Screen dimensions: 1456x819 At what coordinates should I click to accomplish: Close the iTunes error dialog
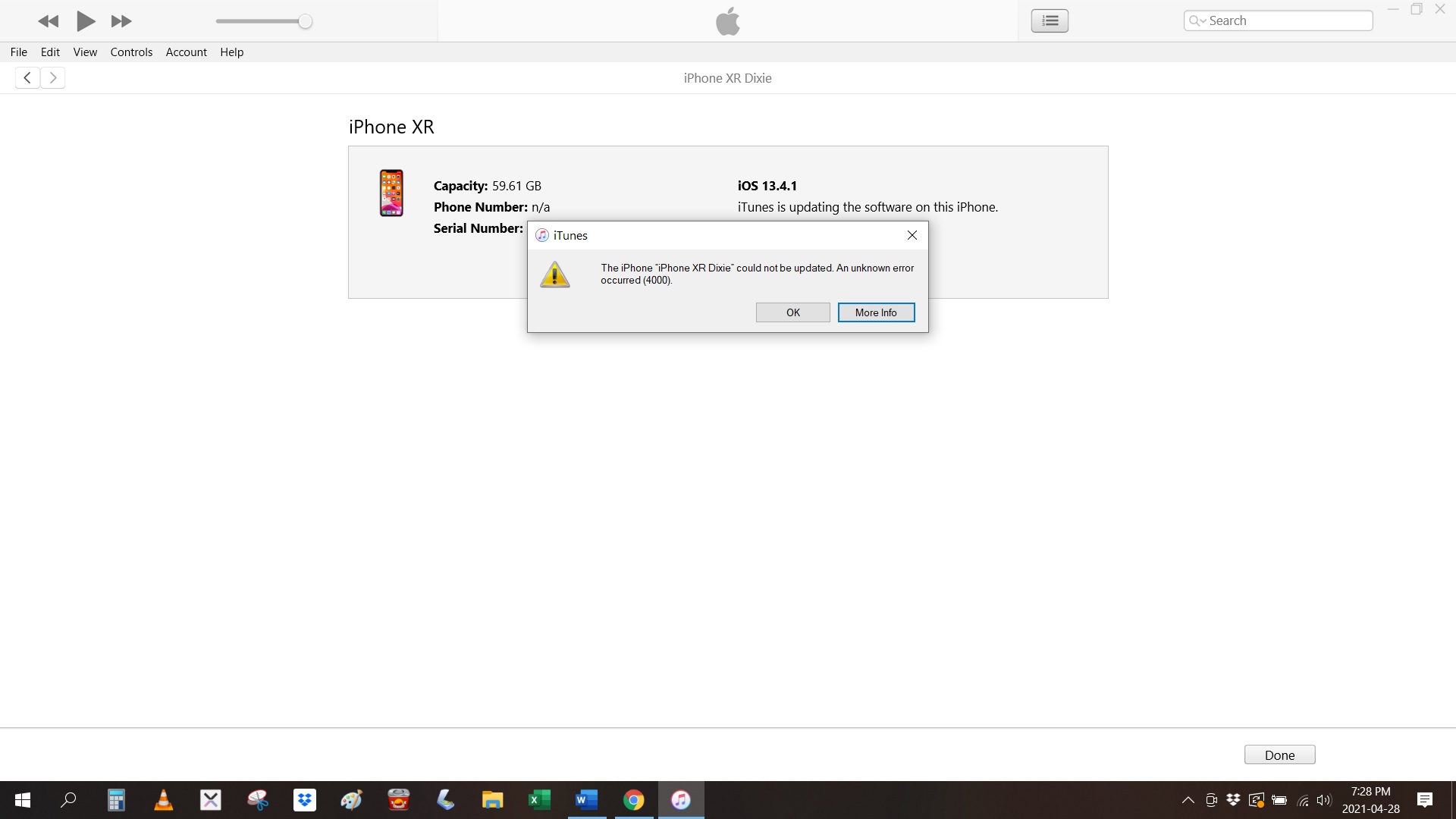[x=912, y=235]
